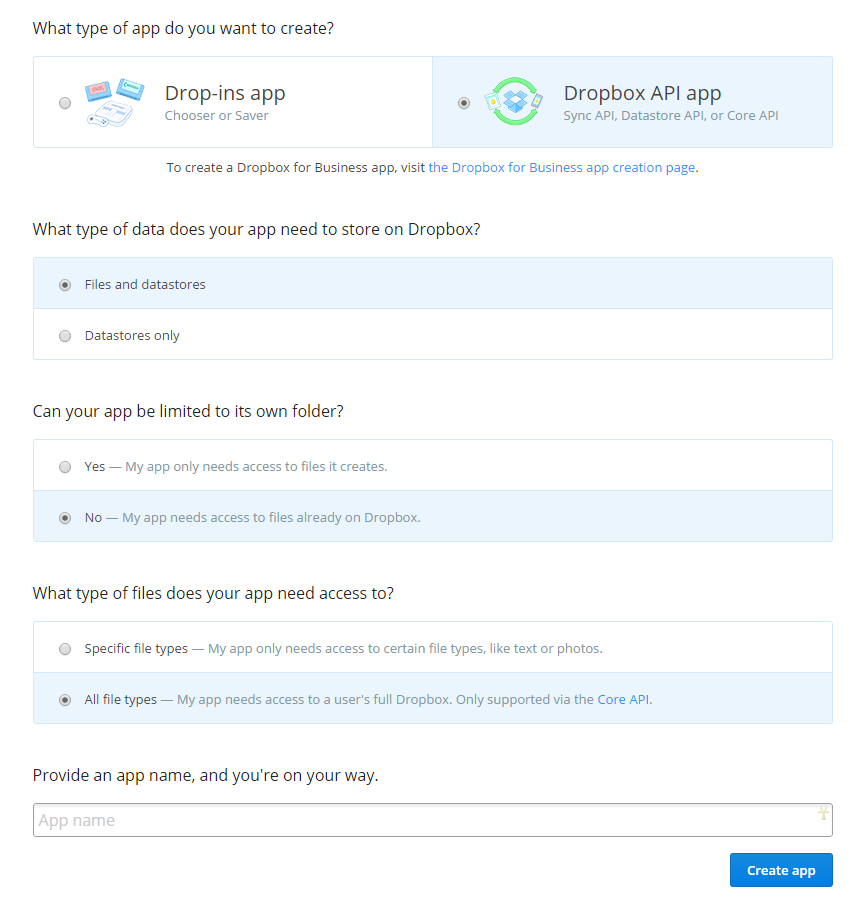The height and width of the screenshot is (913, 852).
Task: Select Yes for limiting app to own folder
Action: [65, 467]
